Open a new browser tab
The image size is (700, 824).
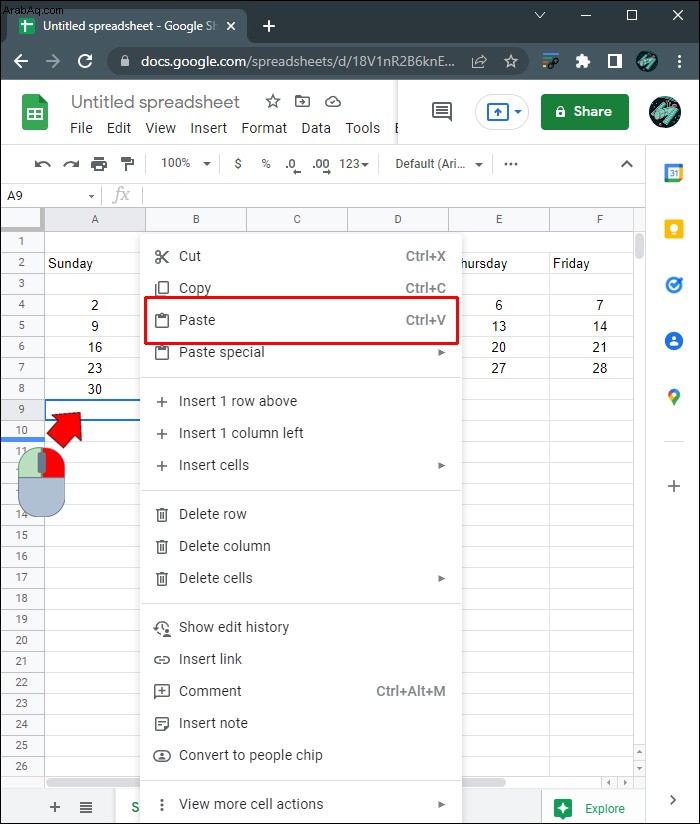tap(269, 26)
